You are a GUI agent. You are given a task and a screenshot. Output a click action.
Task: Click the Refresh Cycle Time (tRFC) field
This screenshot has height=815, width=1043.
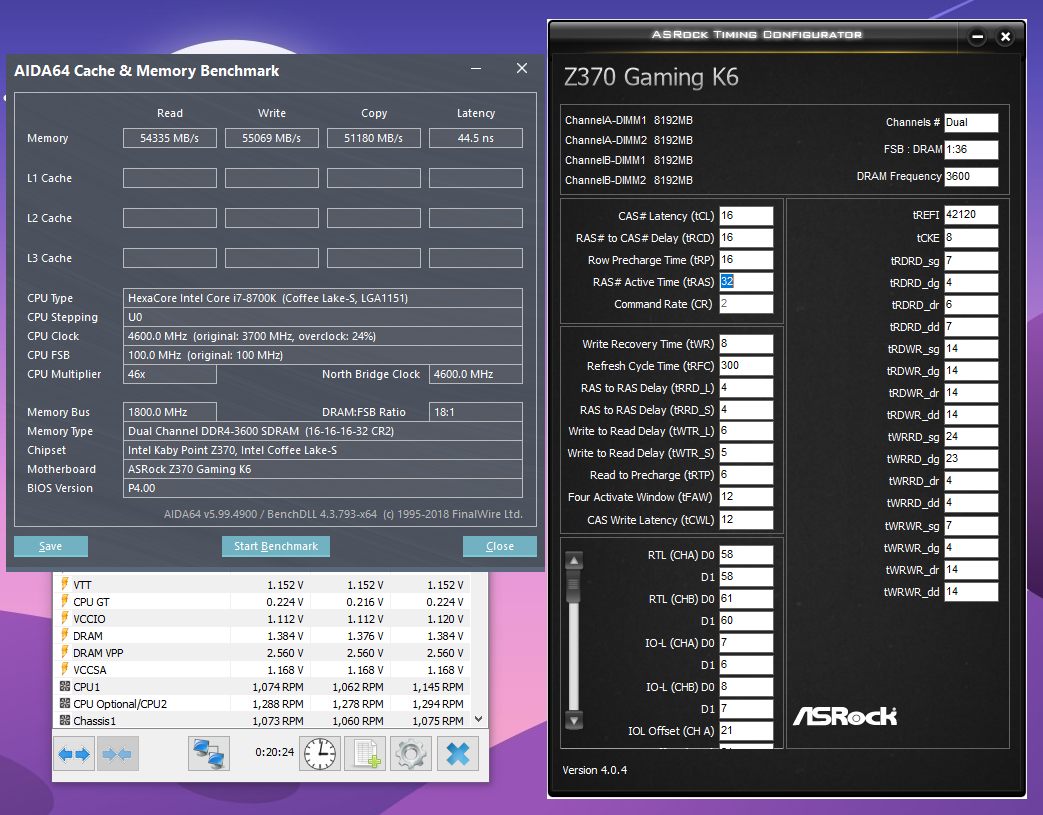[746, 366]
